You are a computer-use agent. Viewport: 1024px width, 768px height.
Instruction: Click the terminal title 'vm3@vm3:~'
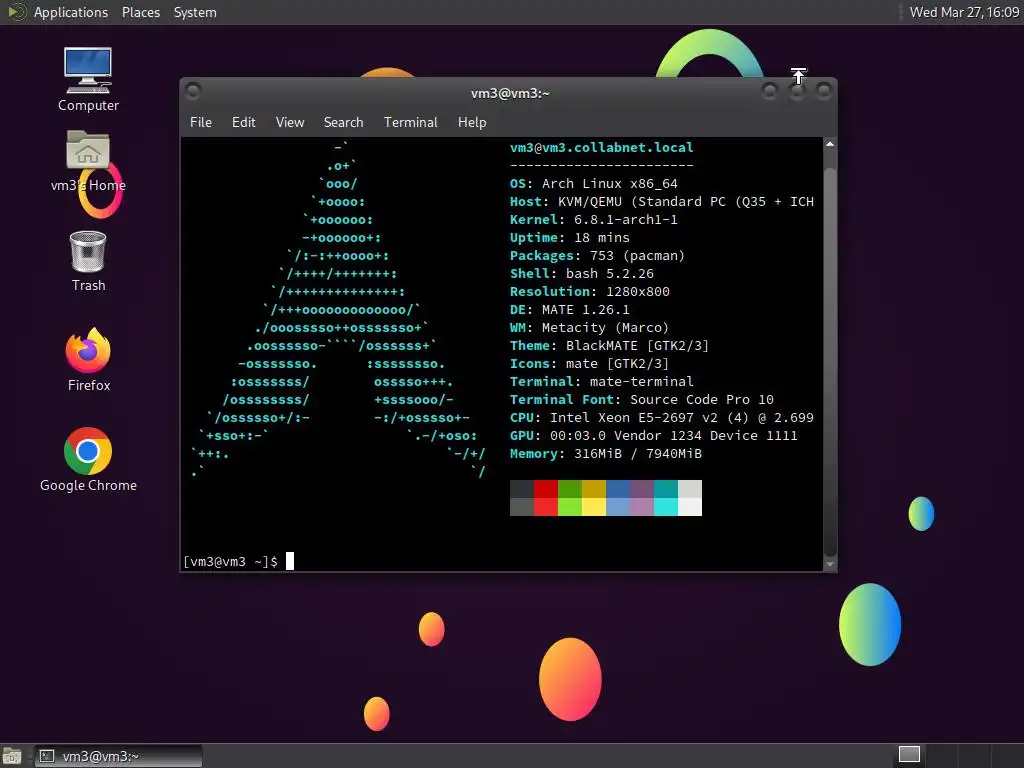click(510, 93)
